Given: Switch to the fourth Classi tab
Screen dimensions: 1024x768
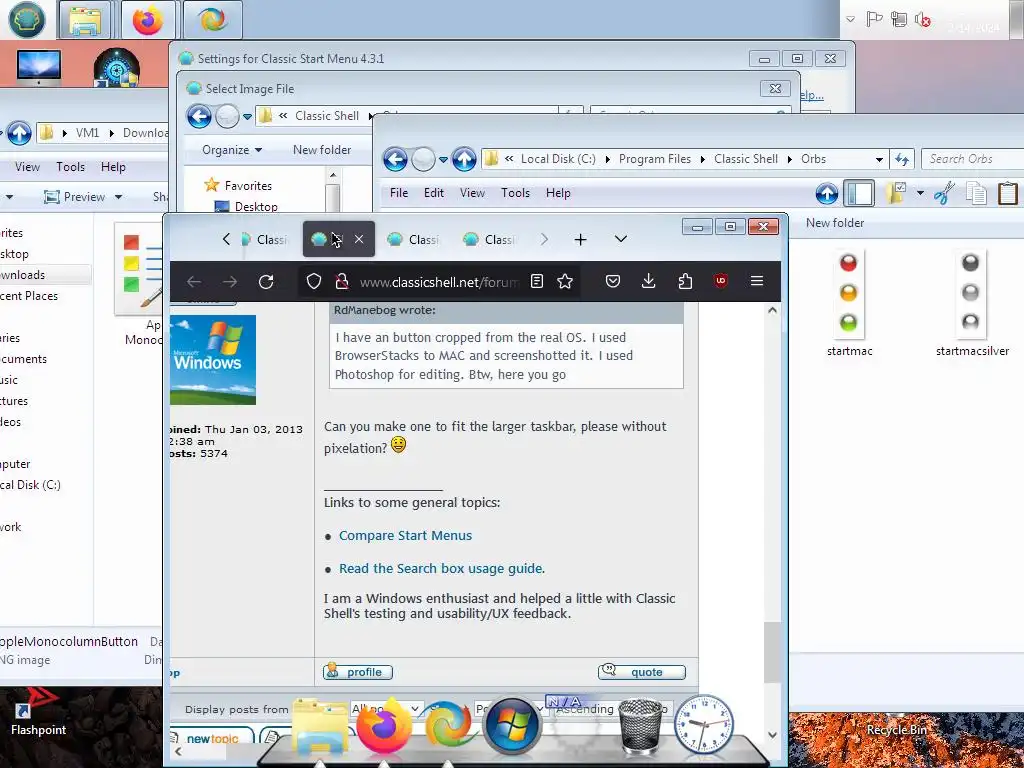Looking at the screenshot, I should tap(491, 240).
